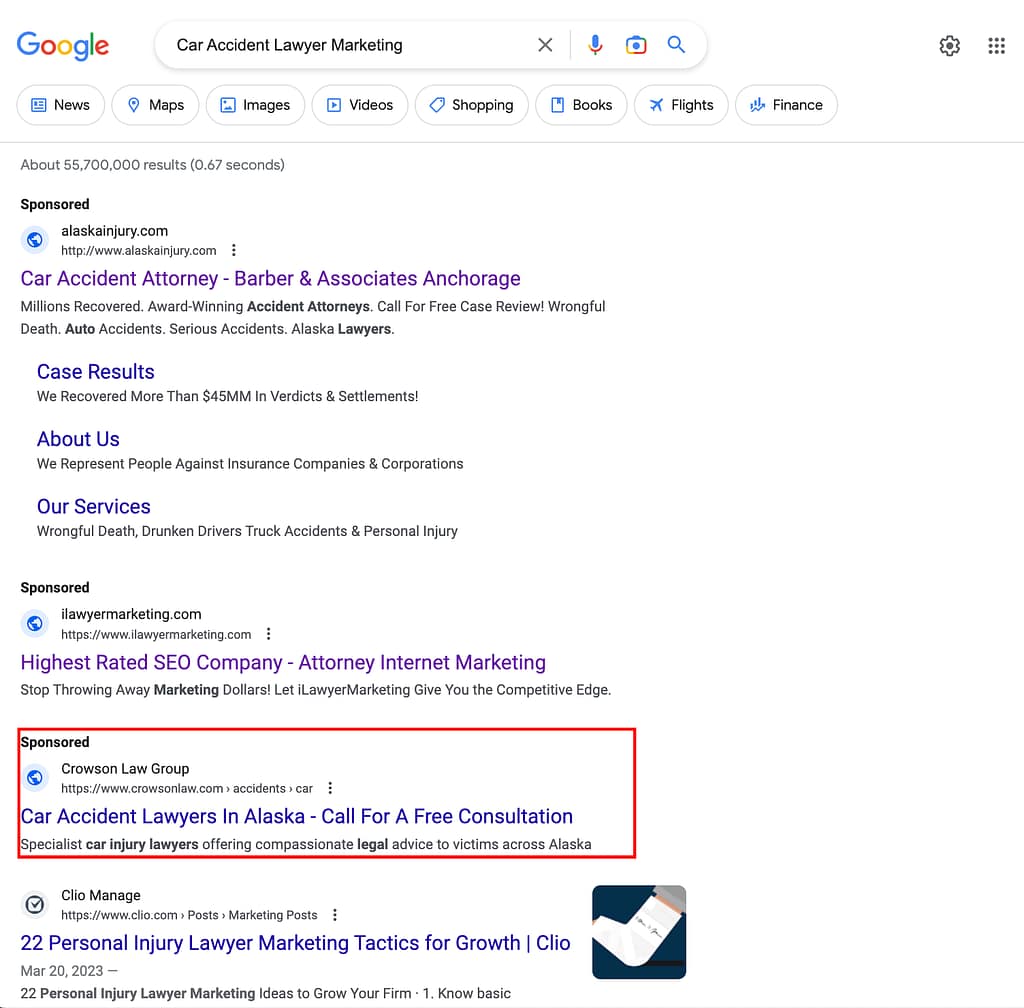Click Crowson Law Group globe favicon
This screenshot has height=1008, width=1024.
(35, 778)
